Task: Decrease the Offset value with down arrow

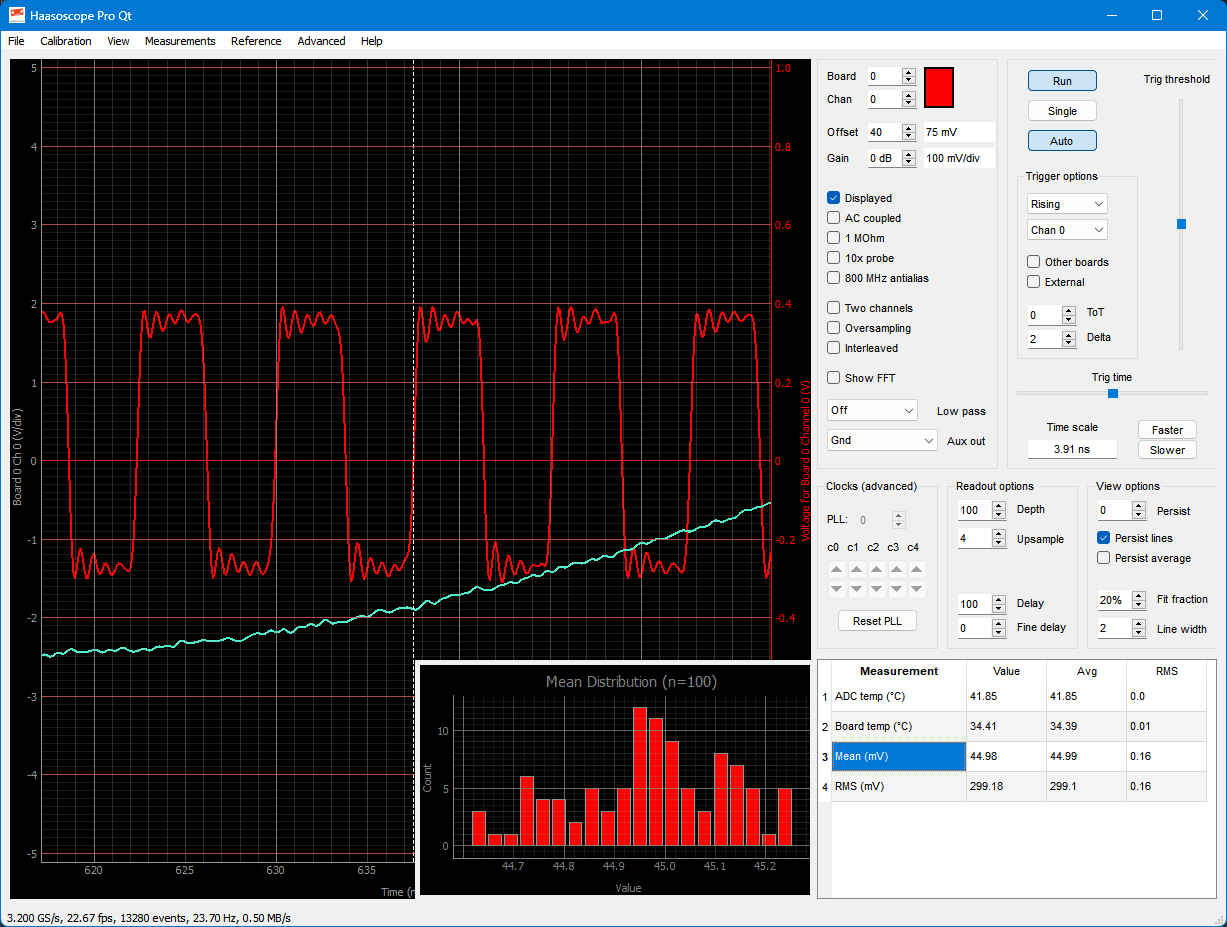Action: pos(908,137)
